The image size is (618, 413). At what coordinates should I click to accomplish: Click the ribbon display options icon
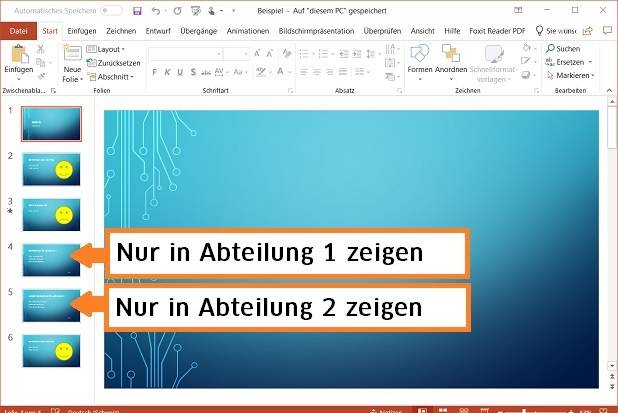pos(518,11)
